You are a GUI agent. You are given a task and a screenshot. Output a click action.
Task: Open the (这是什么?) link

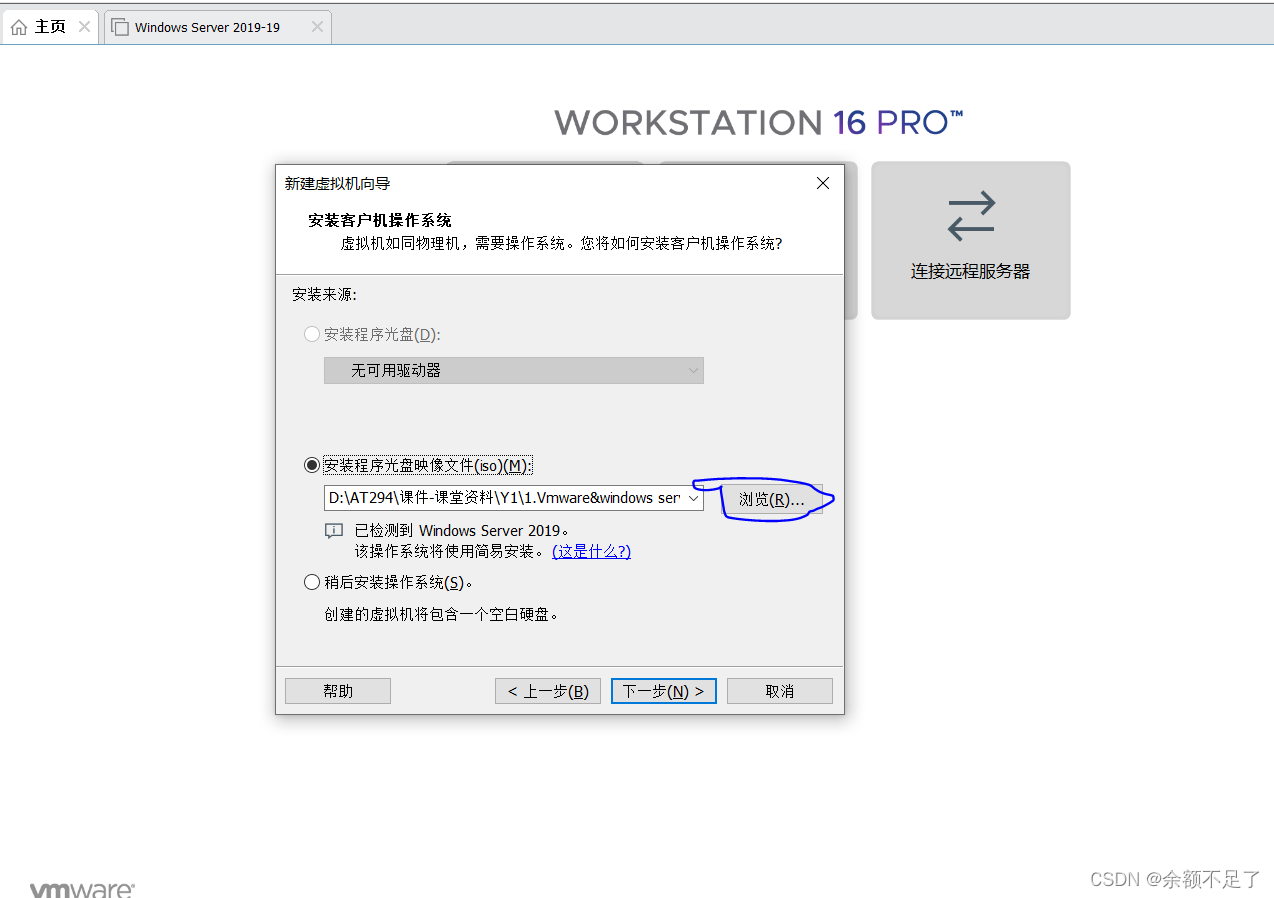(x=591, y=551)
